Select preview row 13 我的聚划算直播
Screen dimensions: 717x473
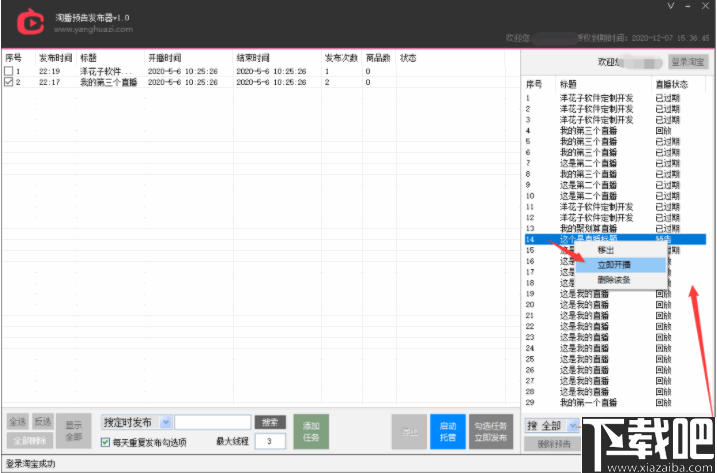coord(615,228)
